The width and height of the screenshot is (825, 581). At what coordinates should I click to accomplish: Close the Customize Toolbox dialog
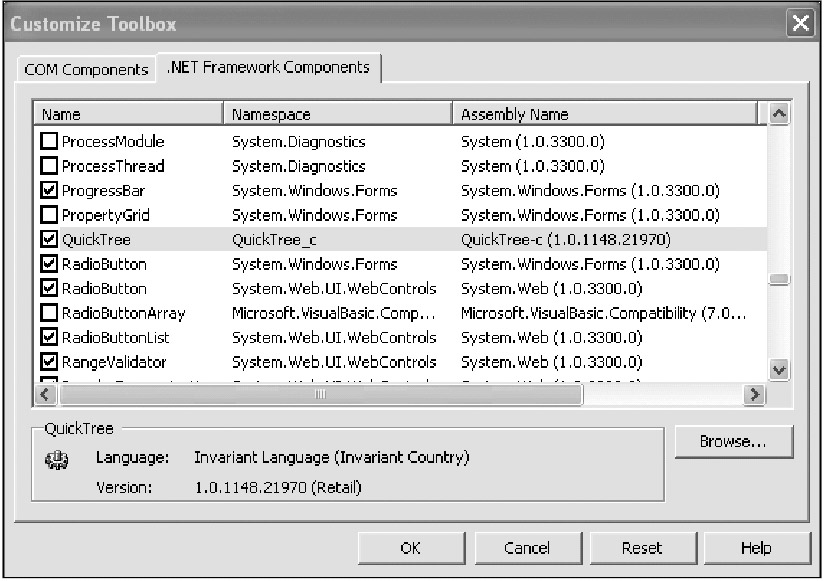coord(799,24)
